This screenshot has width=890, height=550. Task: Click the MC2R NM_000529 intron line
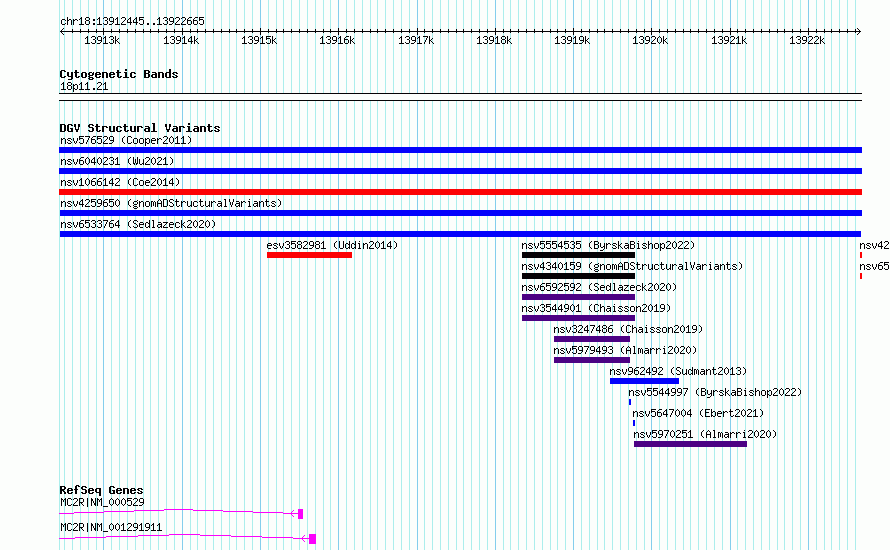(179, 511)
